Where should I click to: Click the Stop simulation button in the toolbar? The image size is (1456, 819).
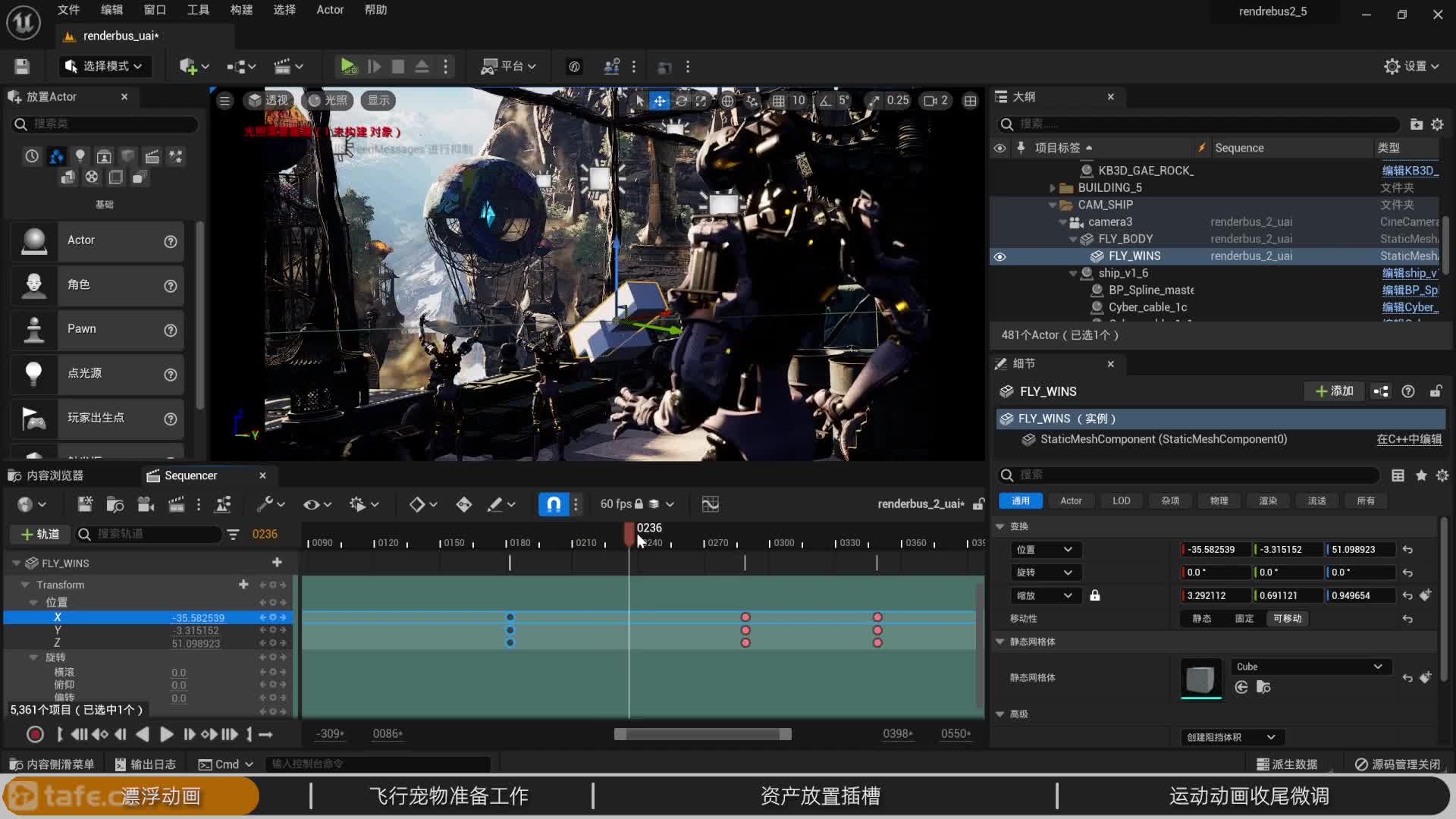(x=397, y=67)
